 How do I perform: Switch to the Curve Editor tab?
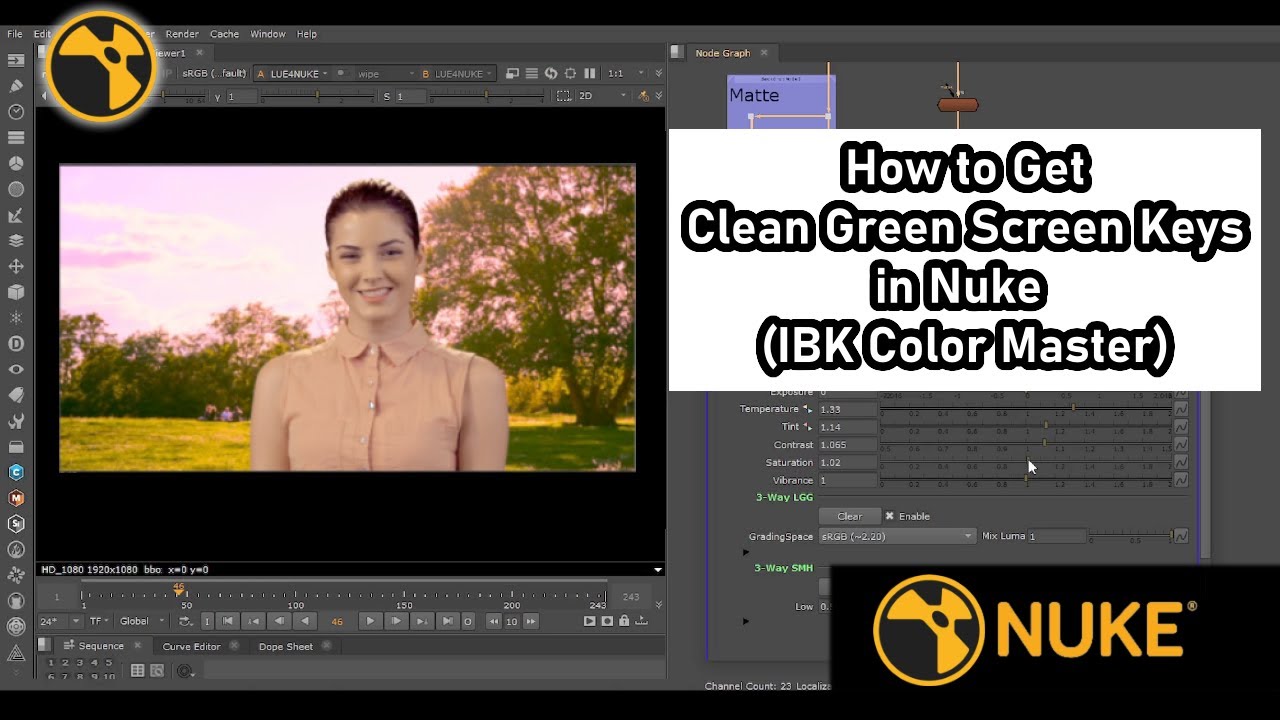pyautogui.click(x=191, y=646)
